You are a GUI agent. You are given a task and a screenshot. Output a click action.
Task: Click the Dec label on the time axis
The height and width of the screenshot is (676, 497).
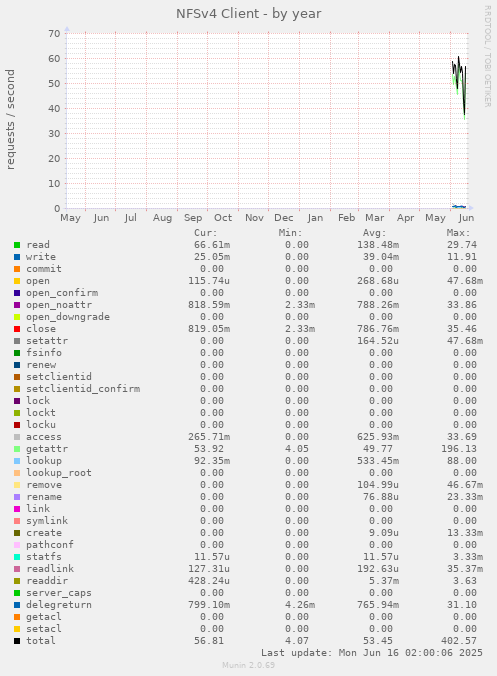(284, 218)
